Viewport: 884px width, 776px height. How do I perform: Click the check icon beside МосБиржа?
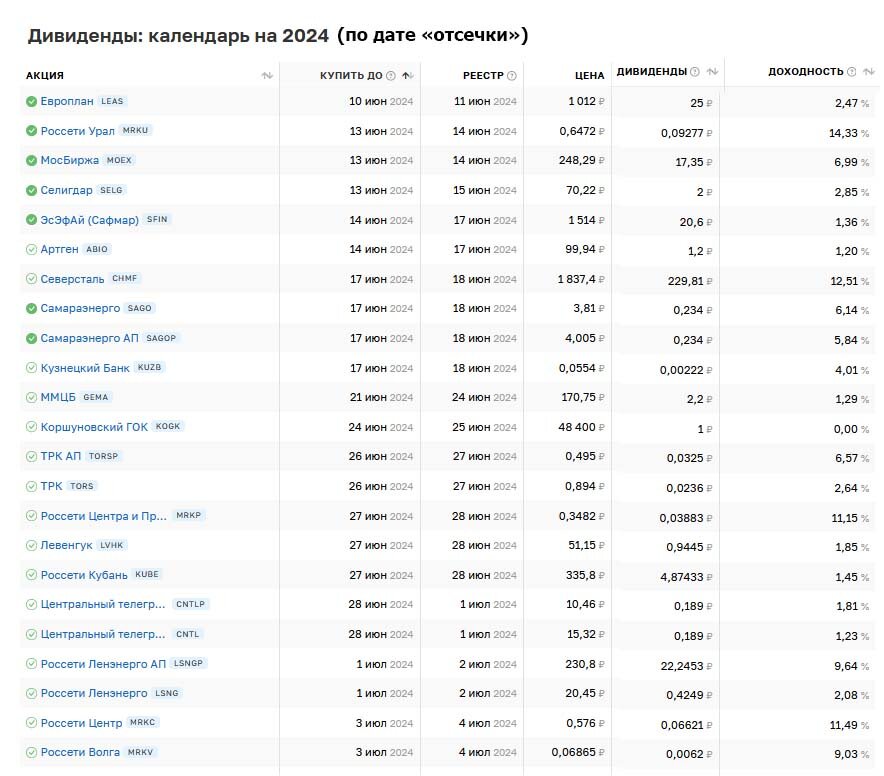(32, 160)
